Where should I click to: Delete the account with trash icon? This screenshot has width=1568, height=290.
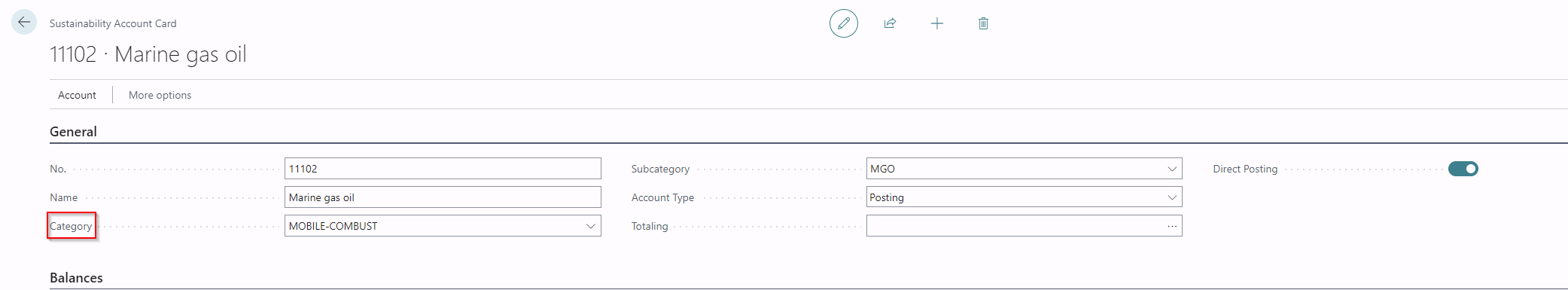pos(983,23)
